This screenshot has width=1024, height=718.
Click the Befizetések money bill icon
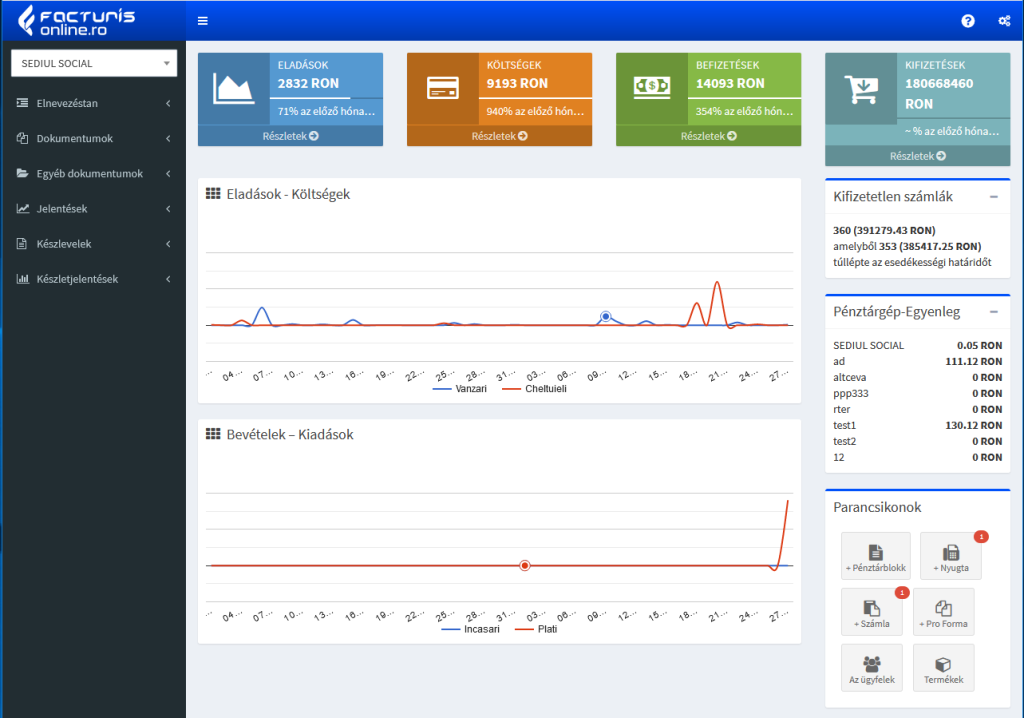pyautogui.click(x=652, y=86)
